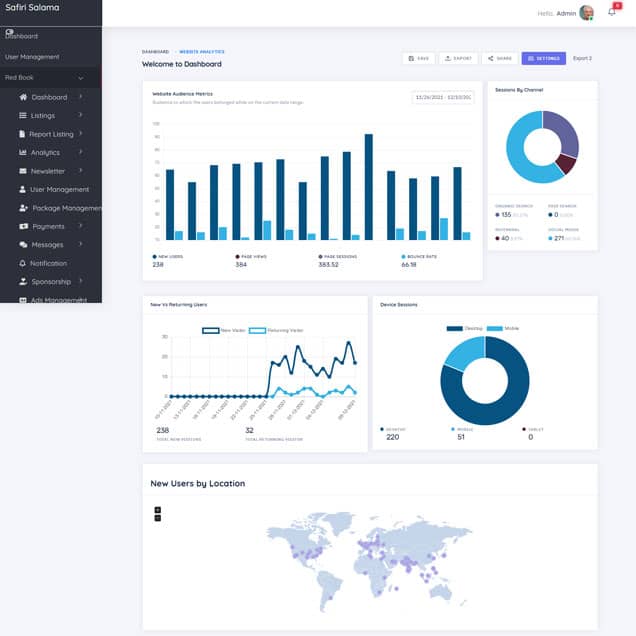636x636 pixels.
Task: Zoom in on the location map
Action: tap(157, 510)
